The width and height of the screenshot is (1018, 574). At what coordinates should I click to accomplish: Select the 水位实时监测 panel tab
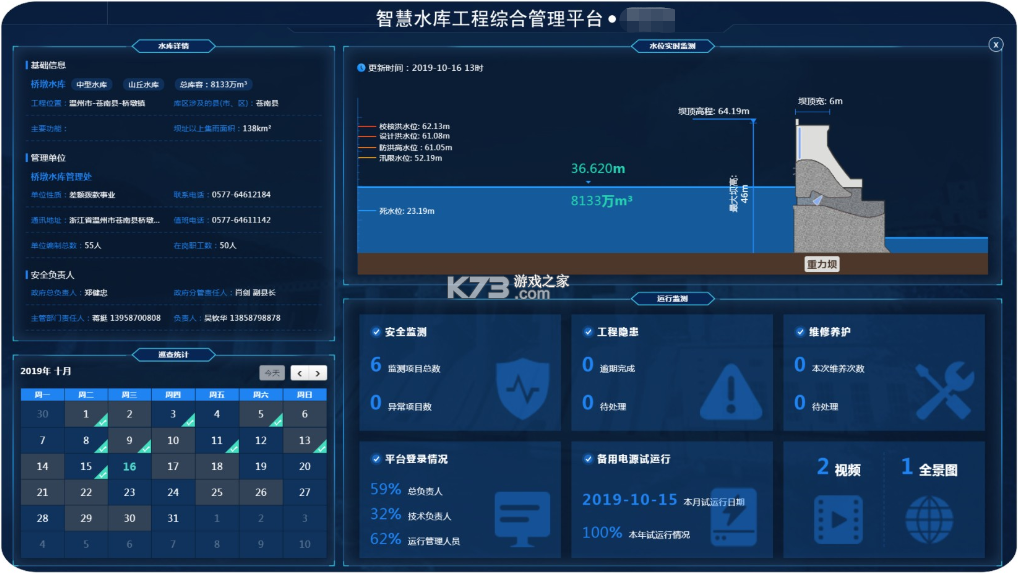[673, 46]
